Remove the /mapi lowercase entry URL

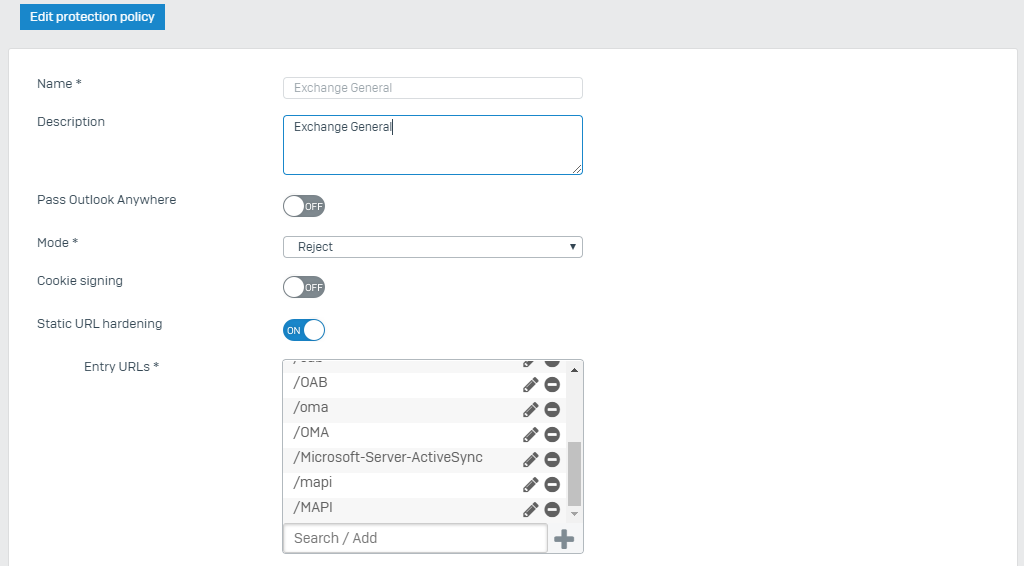(x=552, y=484)
